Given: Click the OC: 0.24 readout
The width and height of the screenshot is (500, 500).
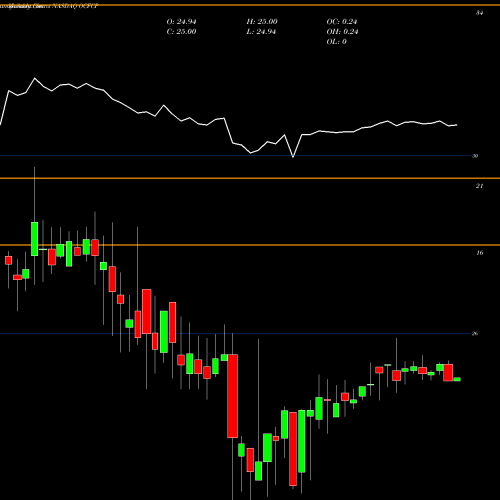Looking at the screenshot, I should (342, 22).
